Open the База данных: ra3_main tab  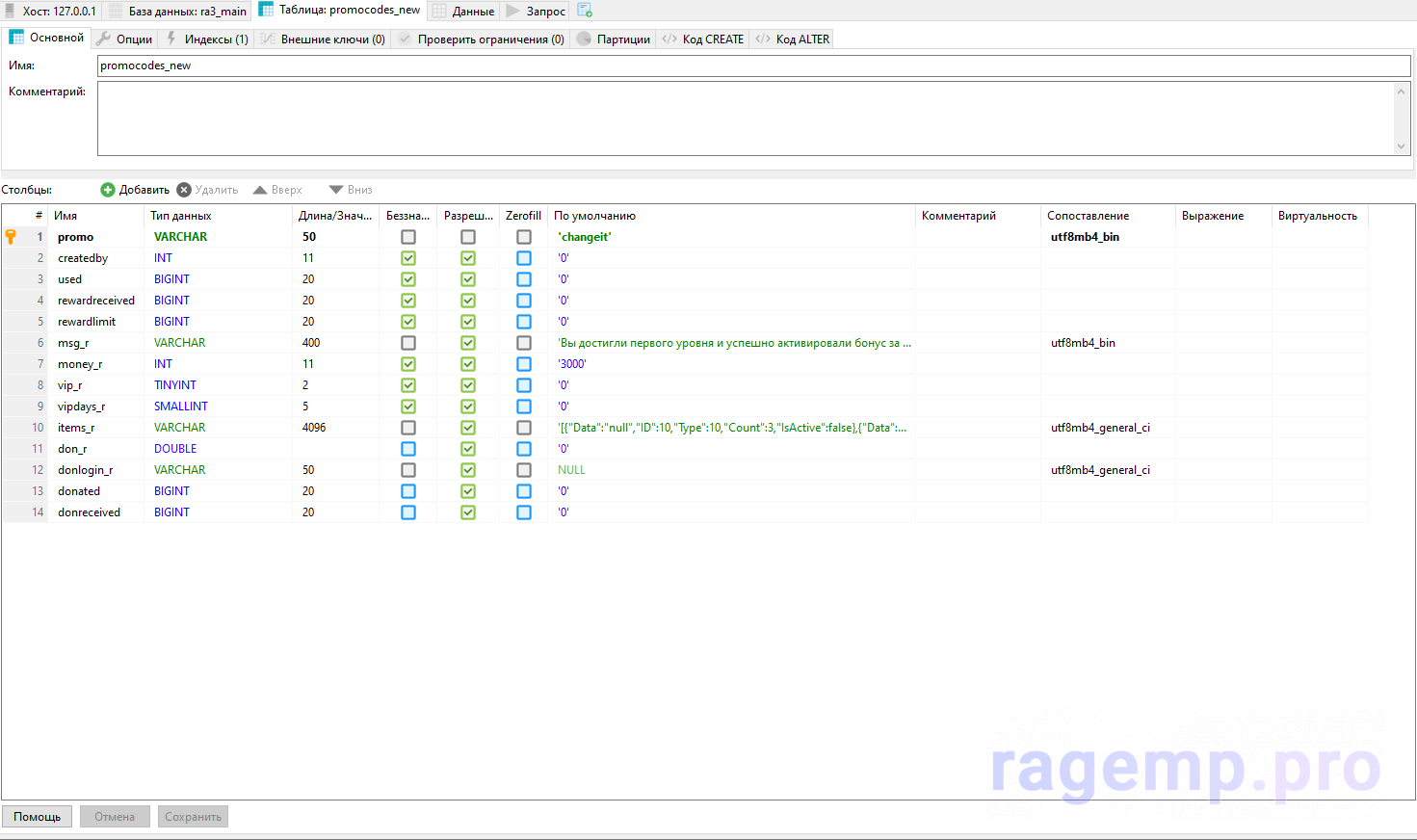(178, 11)
